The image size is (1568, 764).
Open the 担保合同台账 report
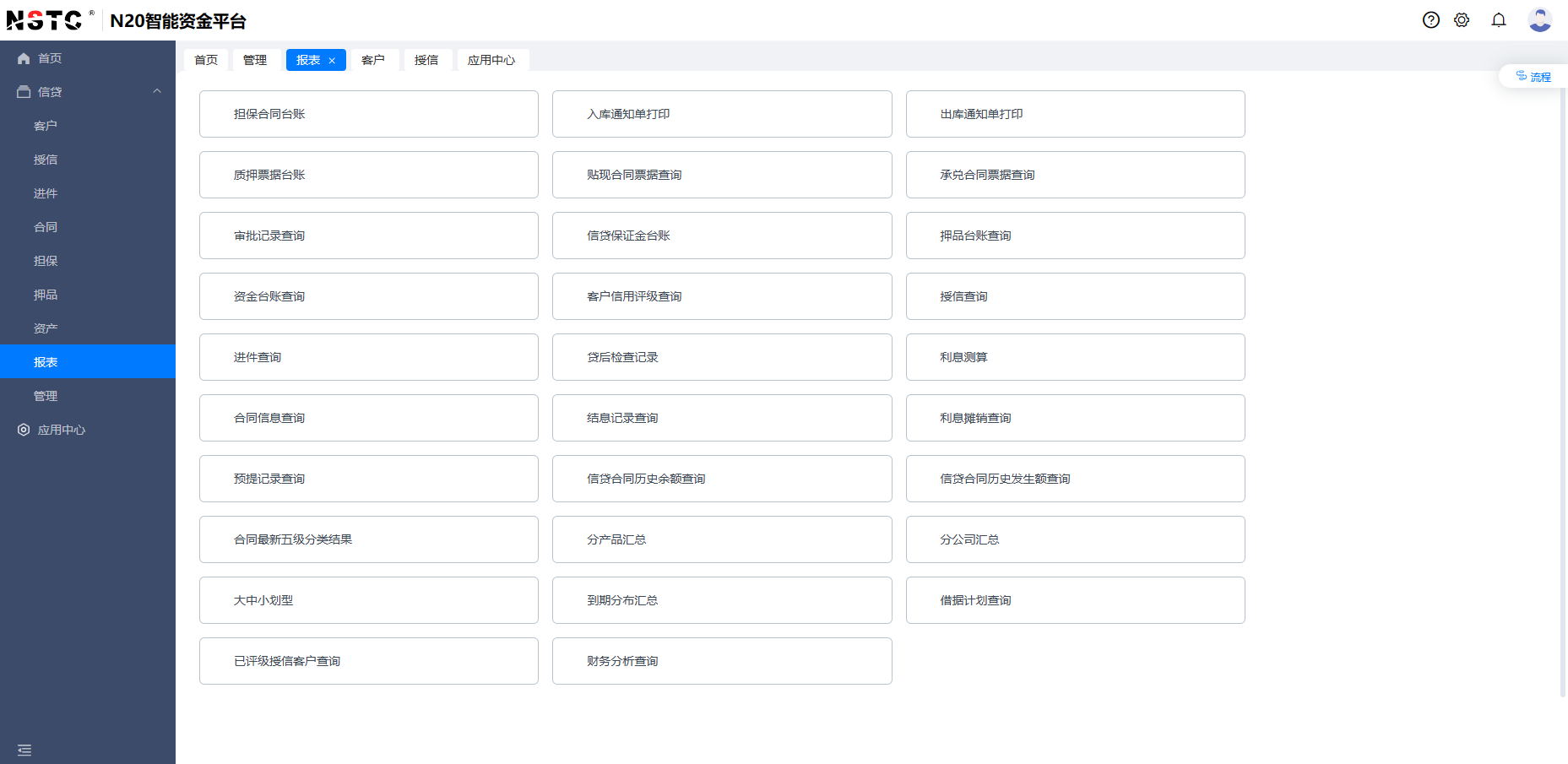coord(368,114)
